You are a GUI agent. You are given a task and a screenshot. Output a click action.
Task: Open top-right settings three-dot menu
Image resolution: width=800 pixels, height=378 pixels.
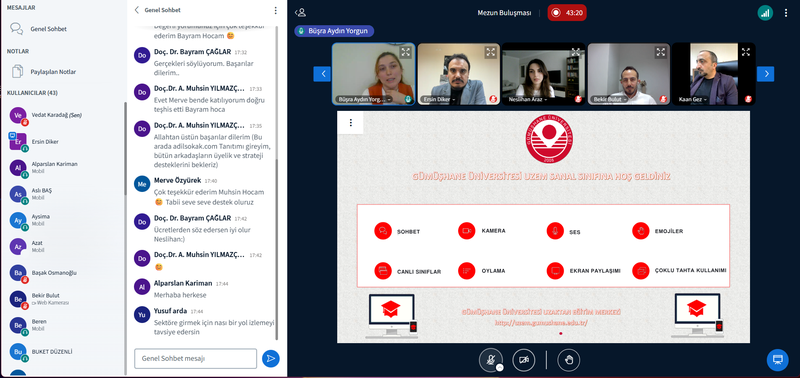[786, 13]
